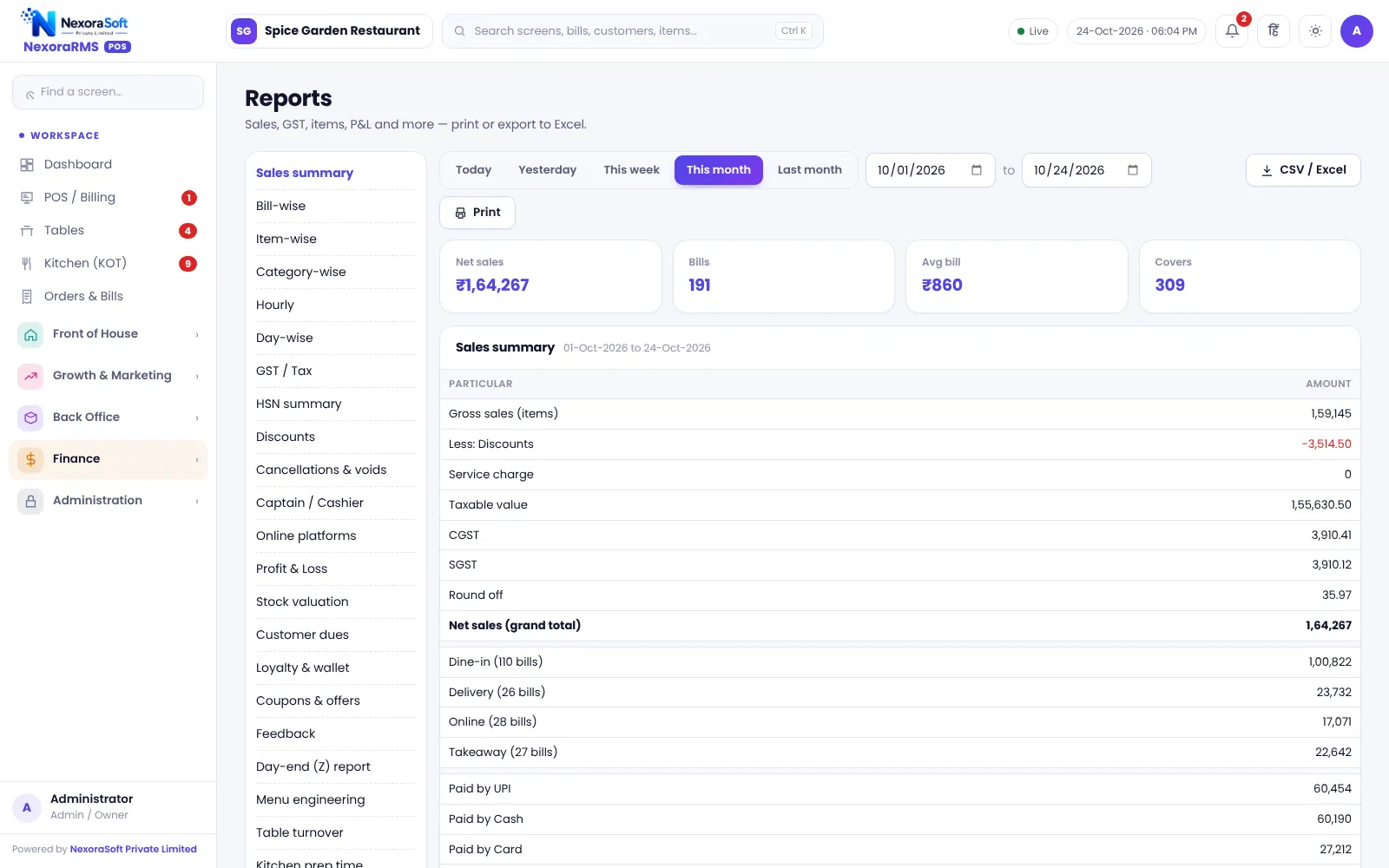The image size is (1389, 868).
Task: Open NexoraSoft Private Limited footer link
Action: tap(134, 850)
